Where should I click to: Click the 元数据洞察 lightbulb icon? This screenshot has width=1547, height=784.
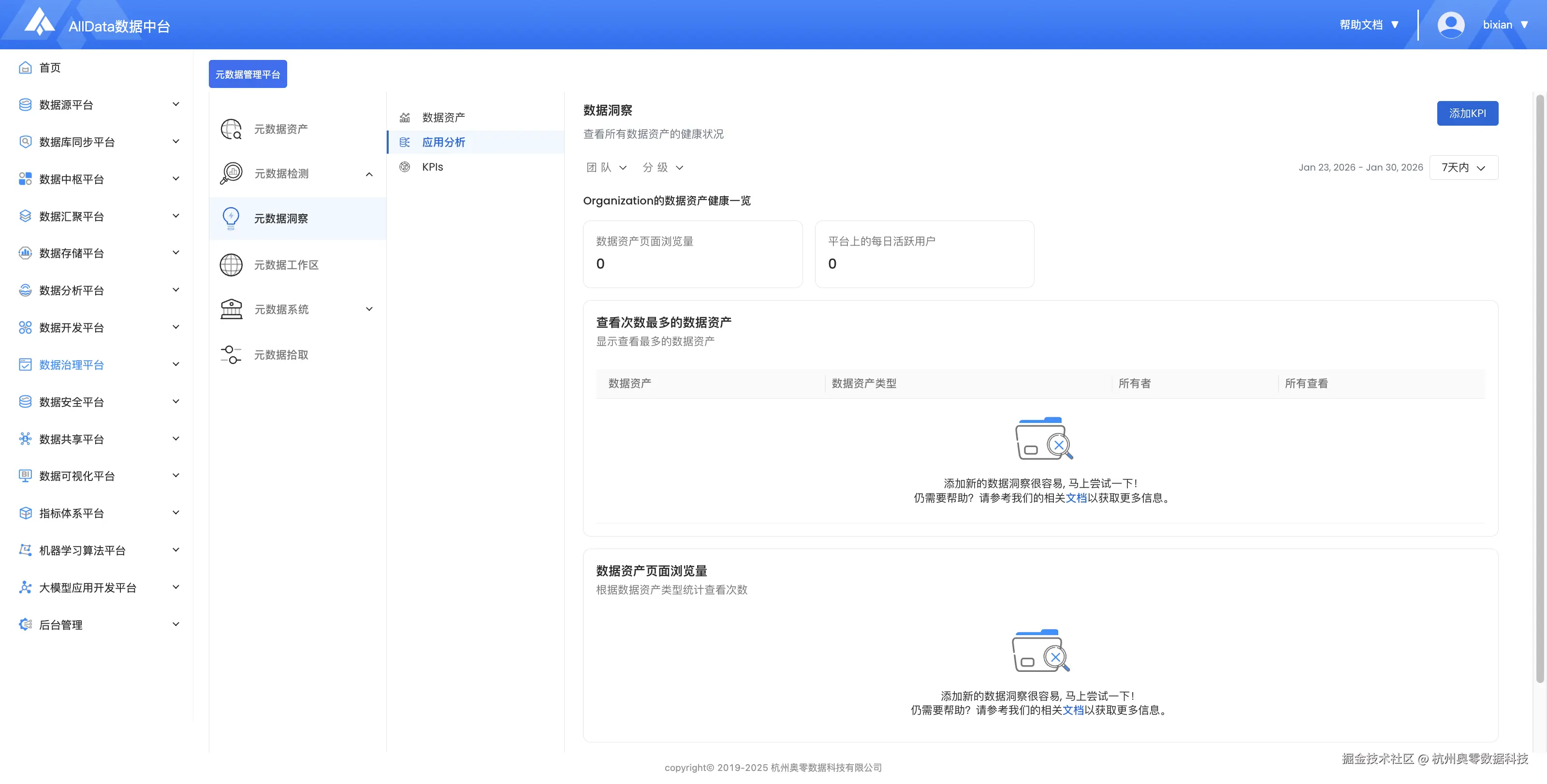pos(231,218)
